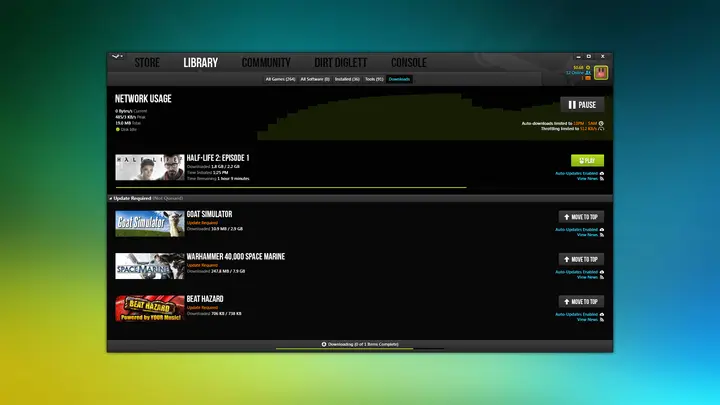Click the wallet balance coin icon

point(588,68)
